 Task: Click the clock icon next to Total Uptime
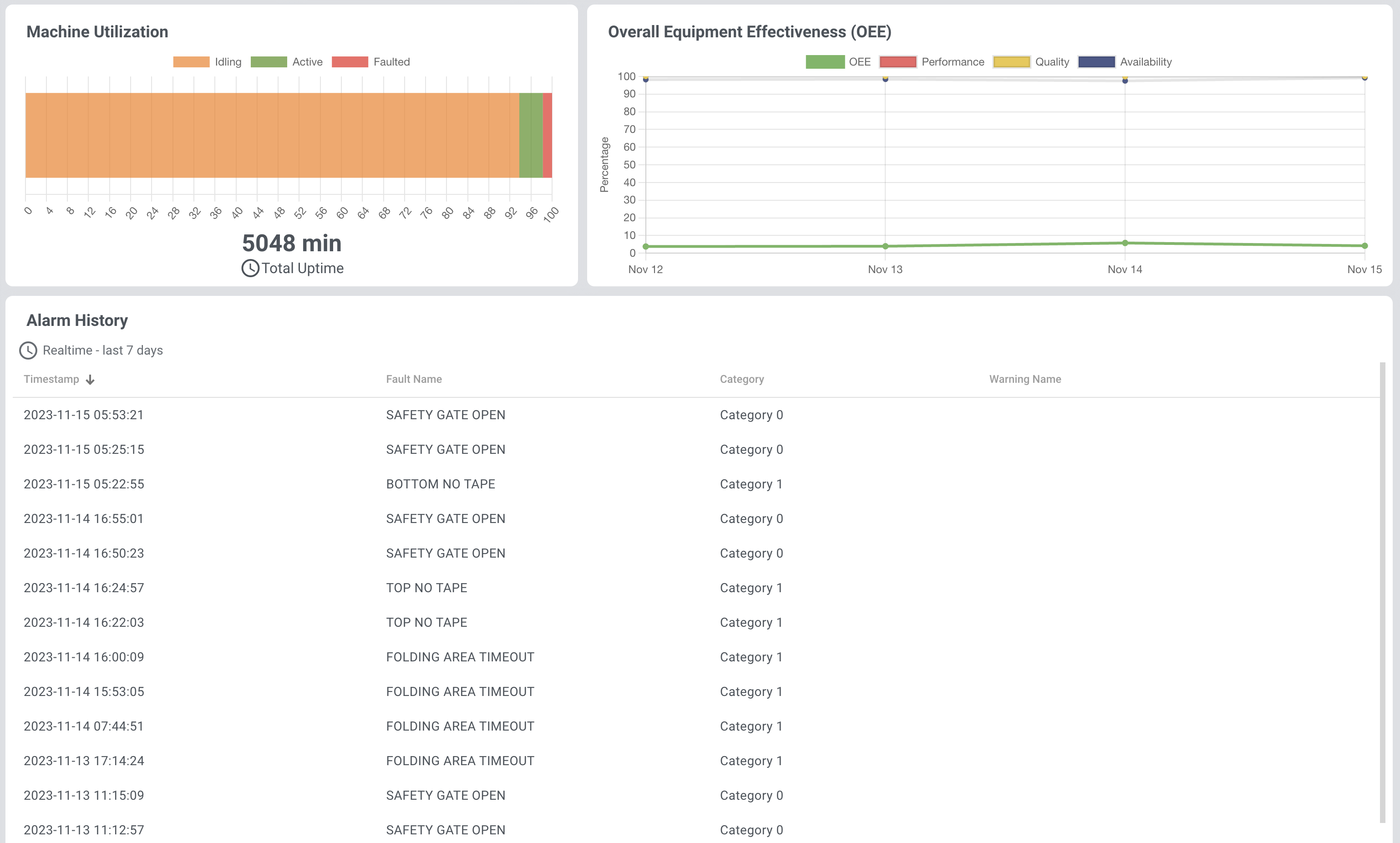pyautogui.click(x=250, y=268)
